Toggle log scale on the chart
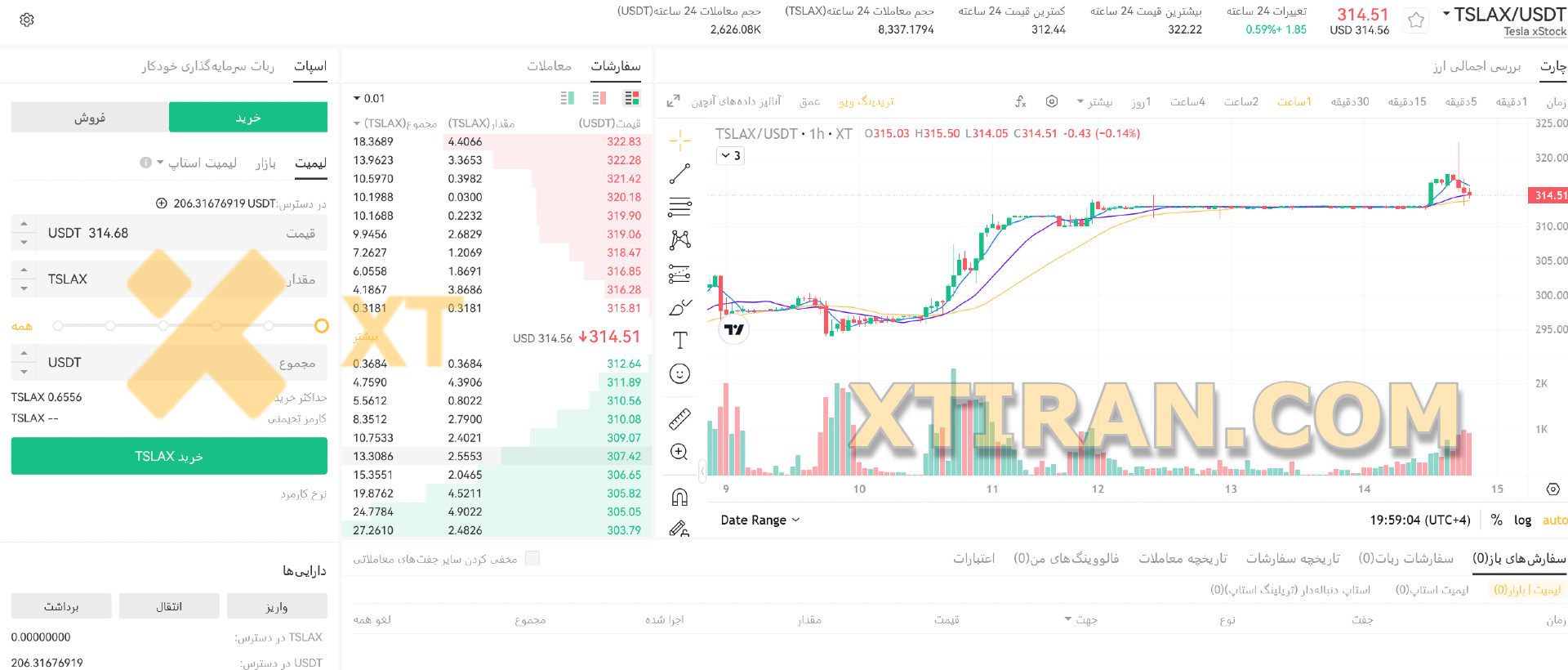This screenshot has width=1568, height=670. point(1522,520)
